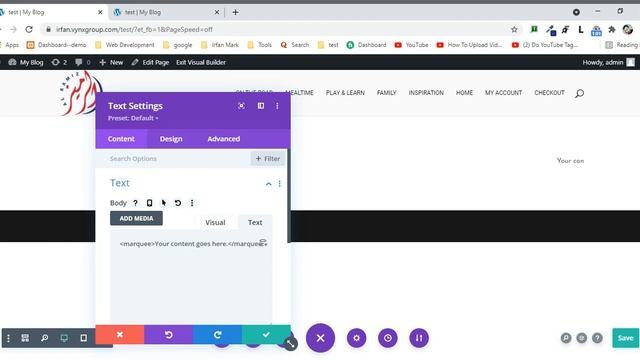
Task: Switch editor to Visual tab
Action: (215, 222)
